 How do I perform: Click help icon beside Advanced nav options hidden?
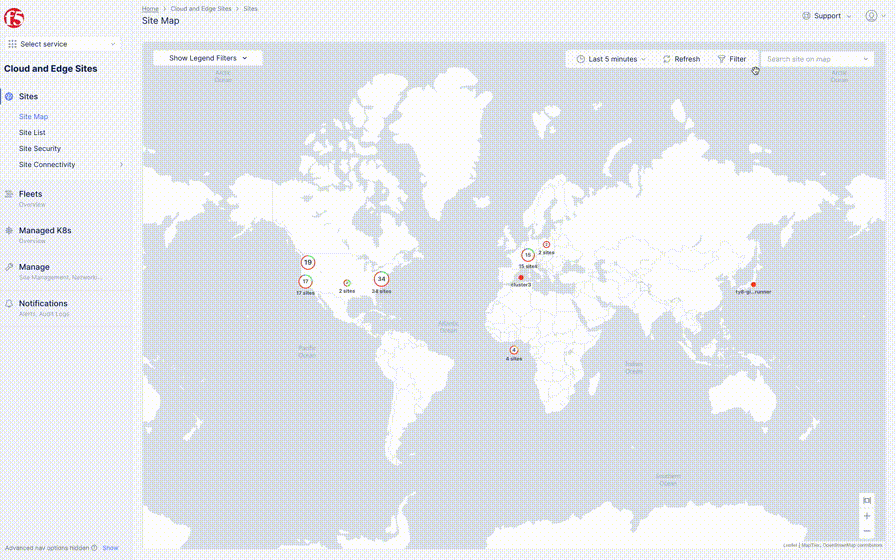pos(94,548)
